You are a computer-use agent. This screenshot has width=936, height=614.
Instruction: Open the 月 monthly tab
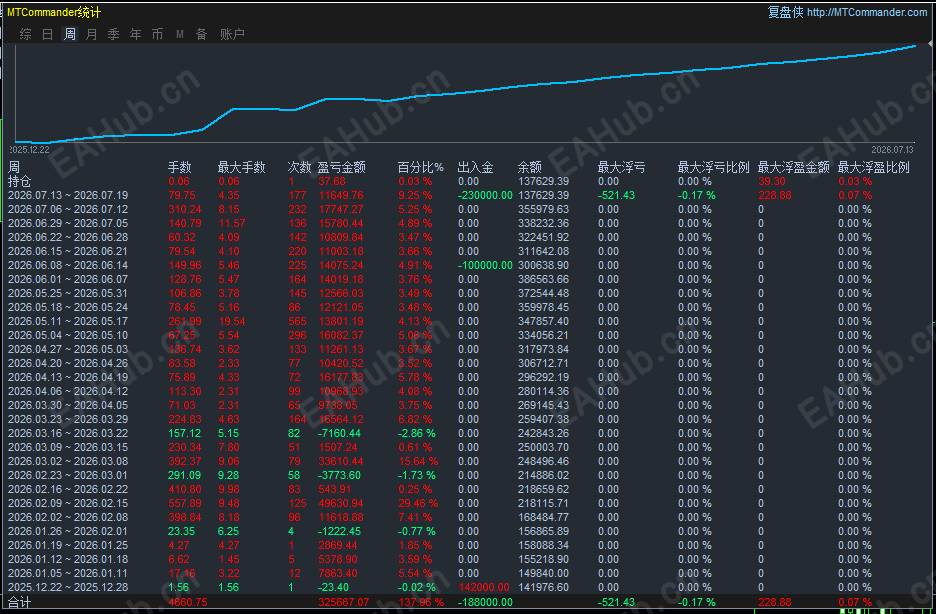(x=91, y=35)
